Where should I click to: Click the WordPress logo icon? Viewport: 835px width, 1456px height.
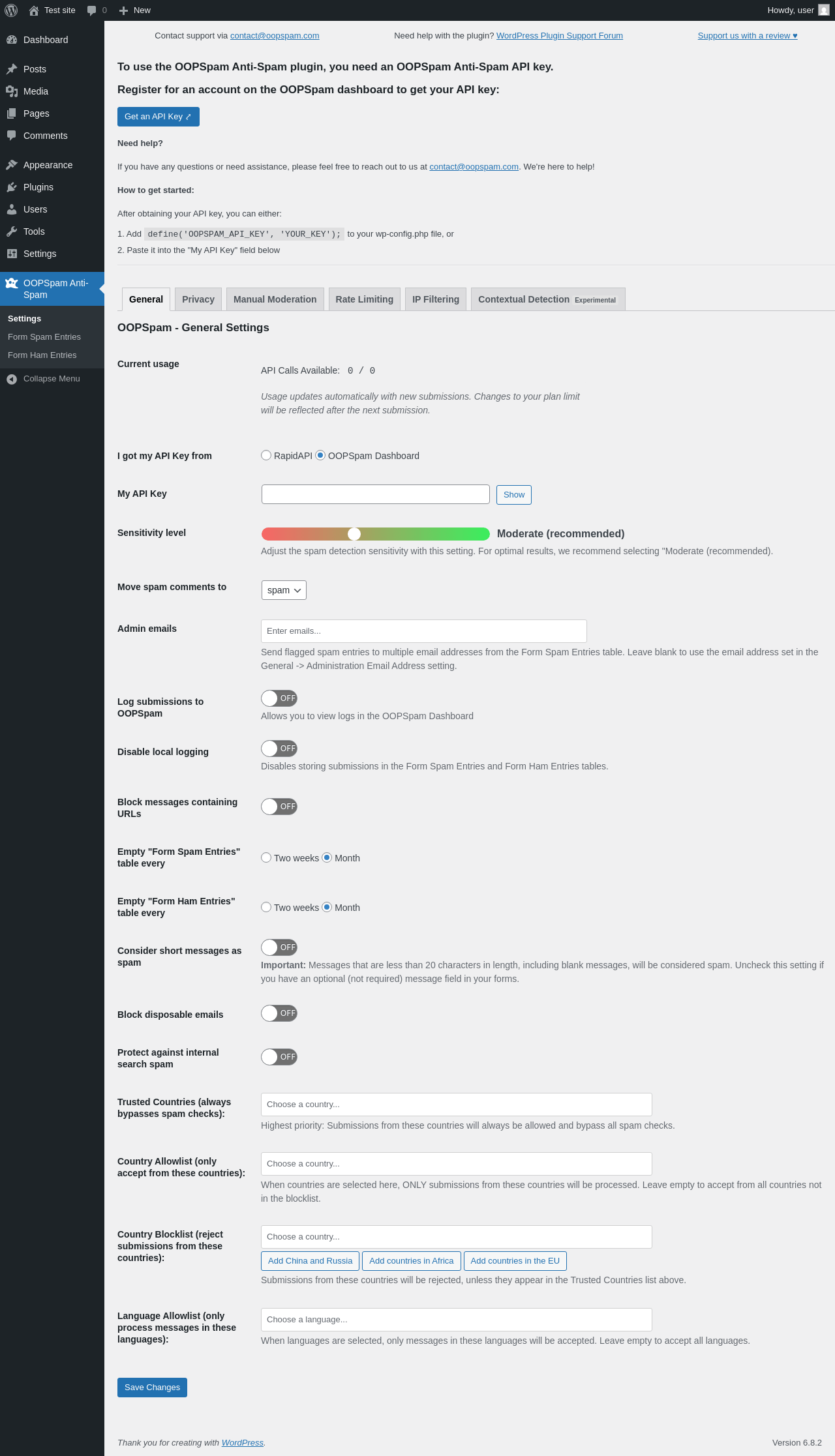click(11, 10)
